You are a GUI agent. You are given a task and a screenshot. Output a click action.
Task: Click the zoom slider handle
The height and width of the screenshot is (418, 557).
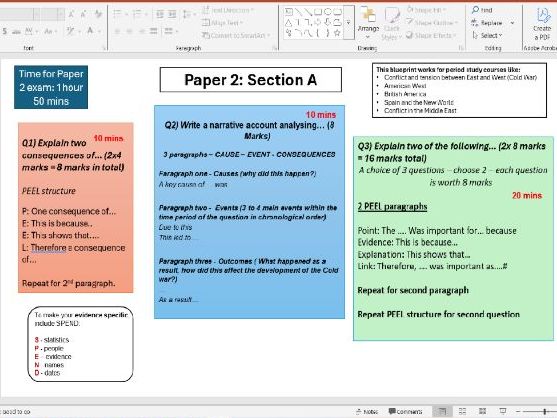pyautogui.click(x=545, y=411)
